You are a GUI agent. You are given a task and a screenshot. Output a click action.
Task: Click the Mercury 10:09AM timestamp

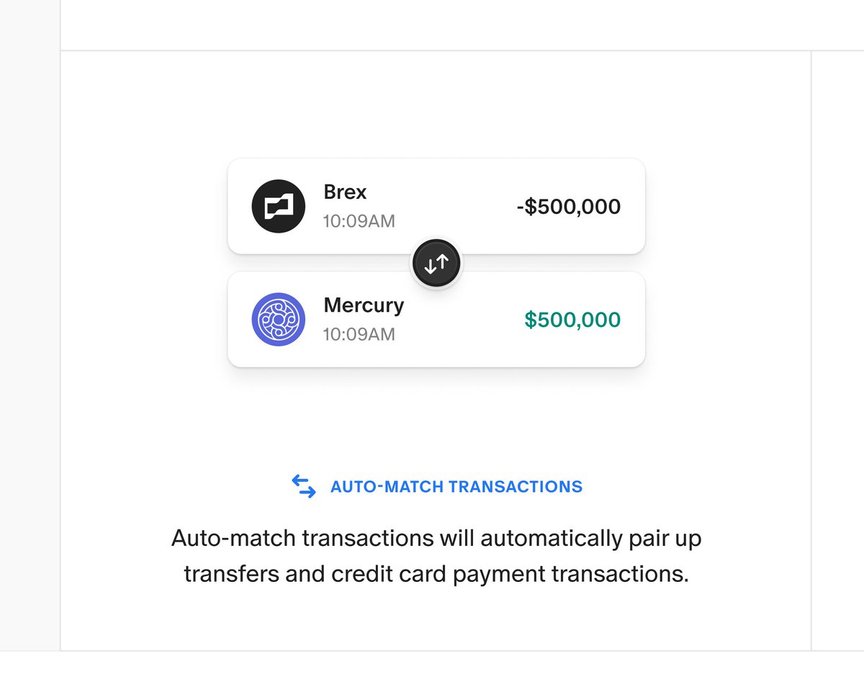pos(358,334)
